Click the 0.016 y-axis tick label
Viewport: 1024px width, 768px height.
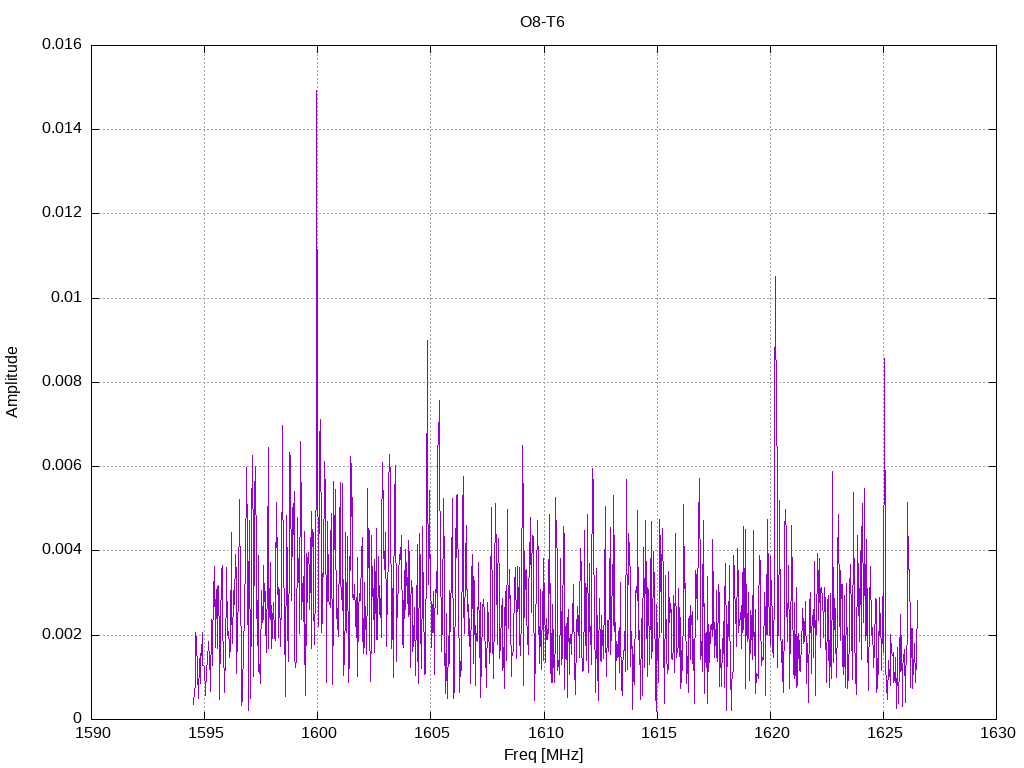point(62,44)
